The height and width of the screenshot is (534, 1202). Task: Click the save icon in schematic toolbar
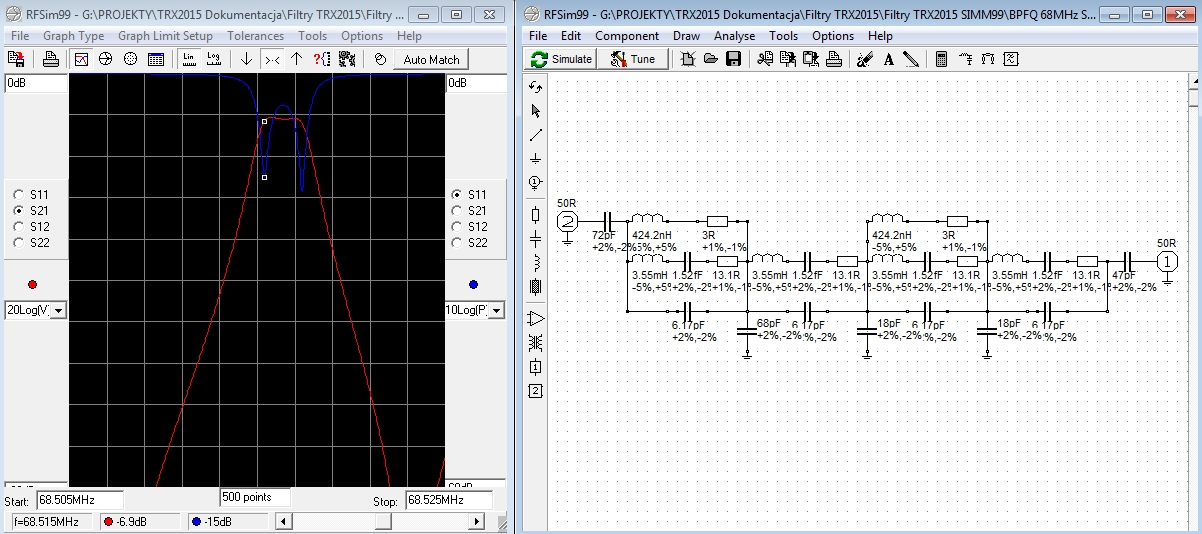coord(733,59)
